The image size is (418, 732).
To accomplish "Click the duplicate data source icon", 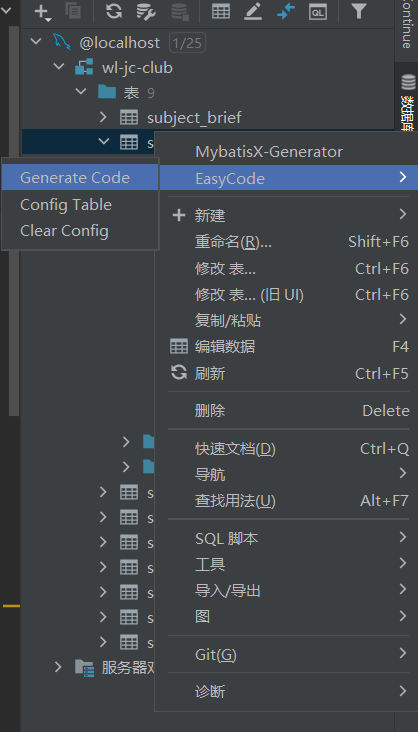I will tap(73, 10).
